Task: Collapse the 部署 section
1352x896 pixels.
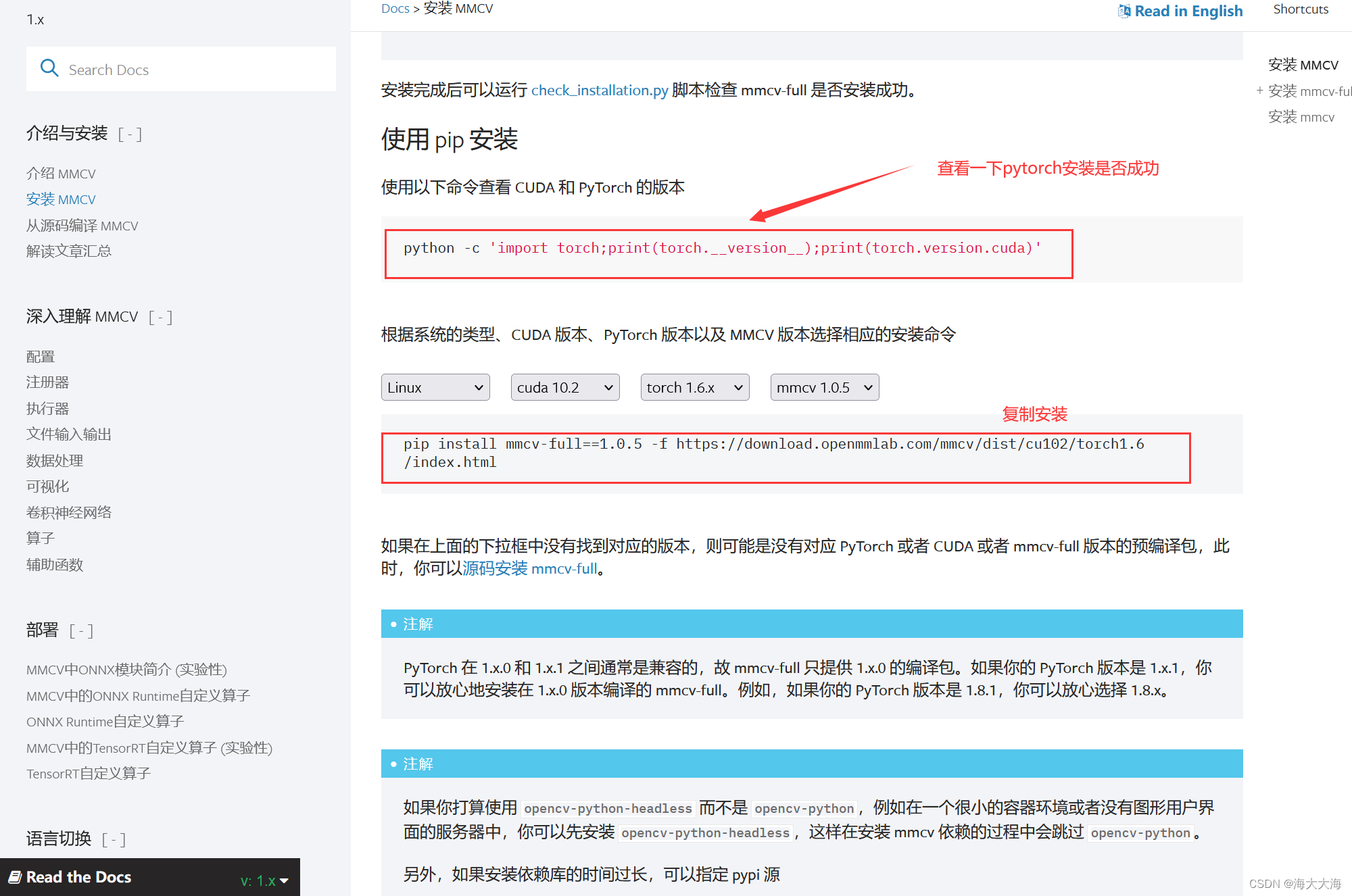Action: point(81,630)
